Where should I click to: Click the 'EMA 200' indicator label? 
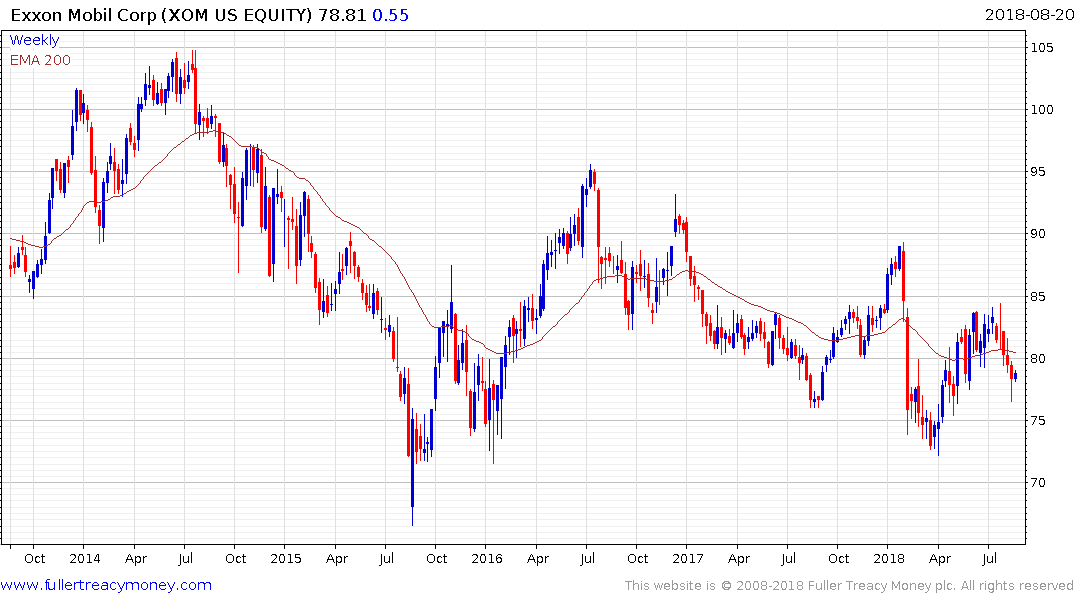(x=40, y=60)
